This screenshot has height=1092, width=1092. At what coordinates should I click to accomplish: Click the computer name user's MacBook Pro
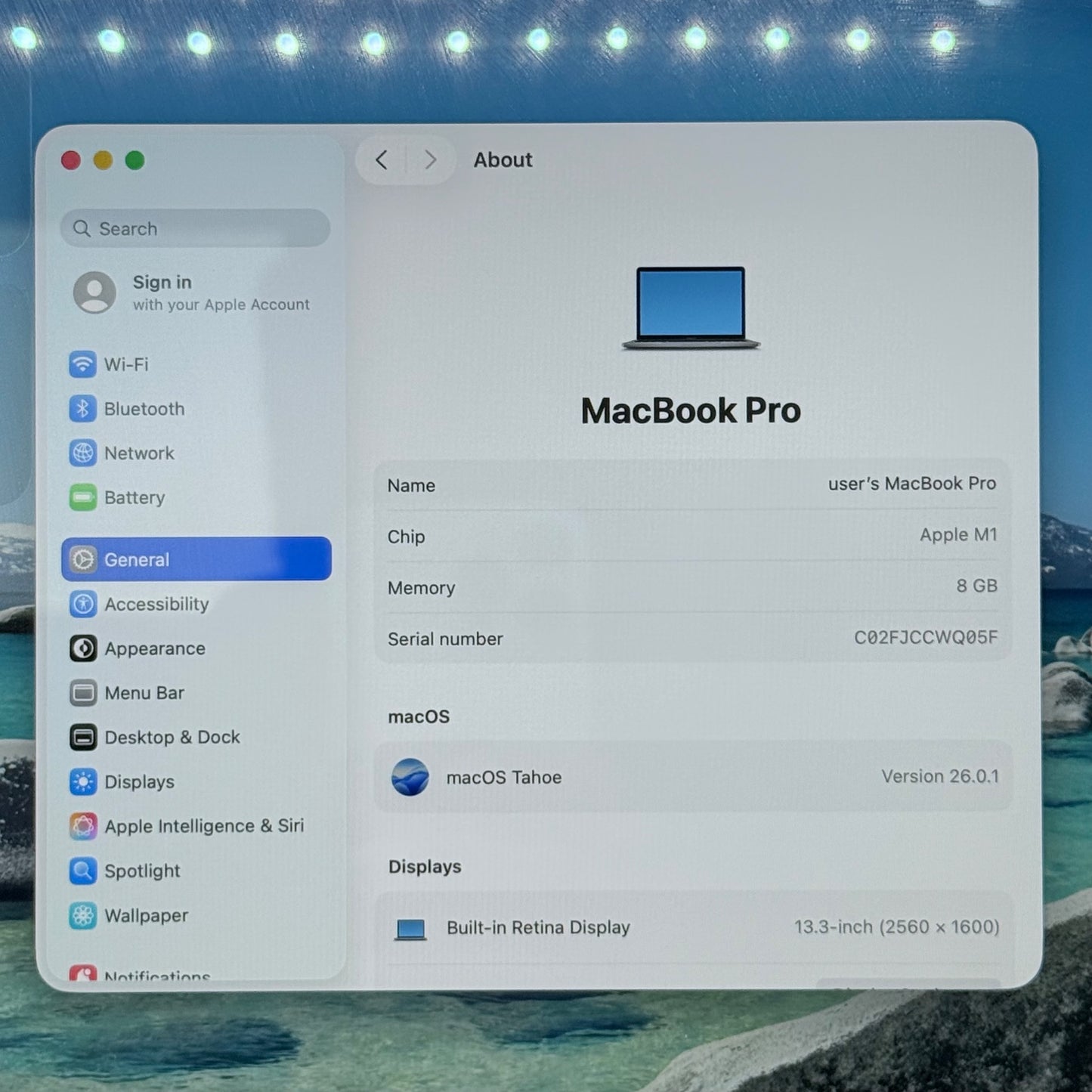(x=911, y=484)
